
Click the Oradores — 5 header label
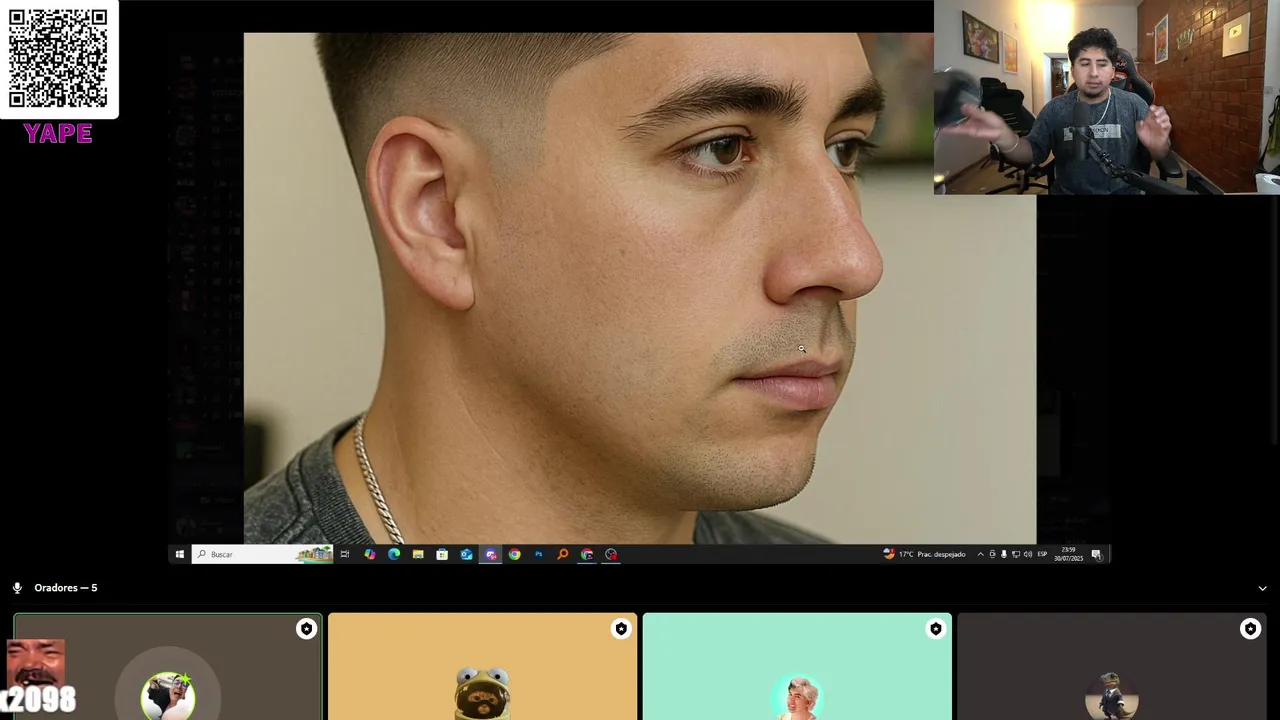65,588
